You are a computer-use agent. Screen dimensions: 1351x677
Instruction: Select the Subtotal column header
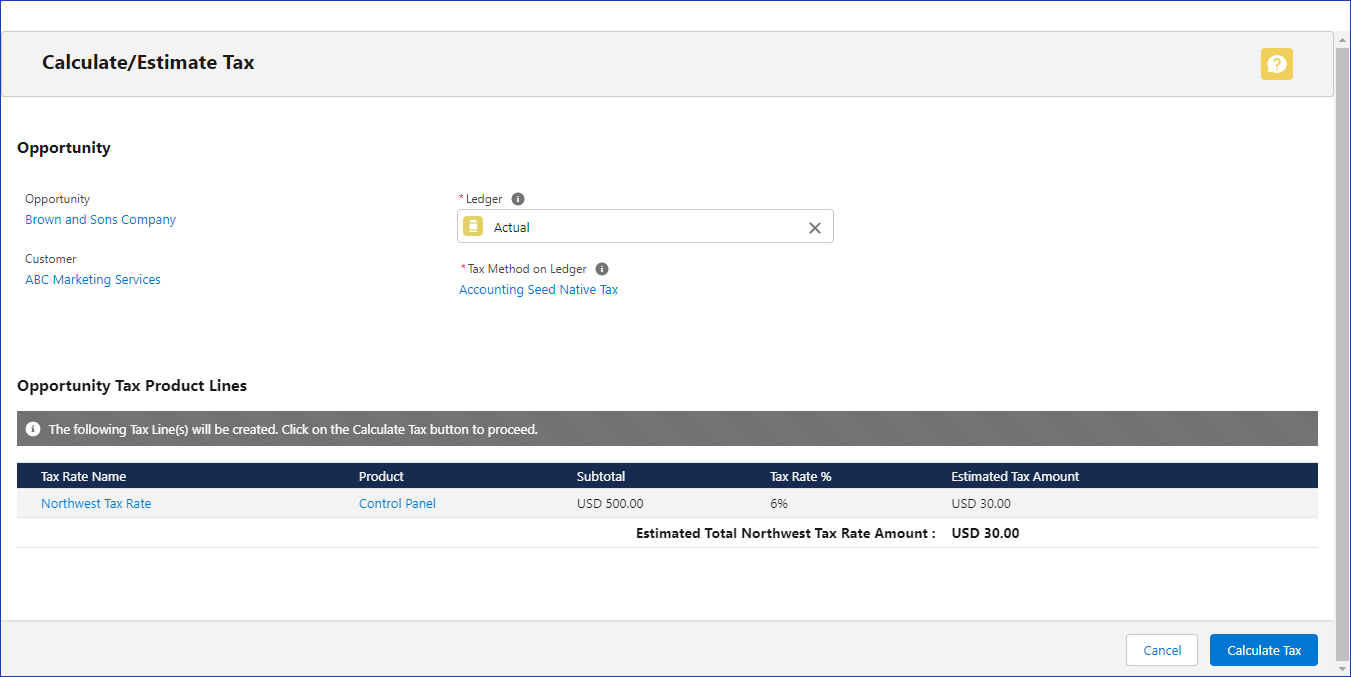point(600,476)
